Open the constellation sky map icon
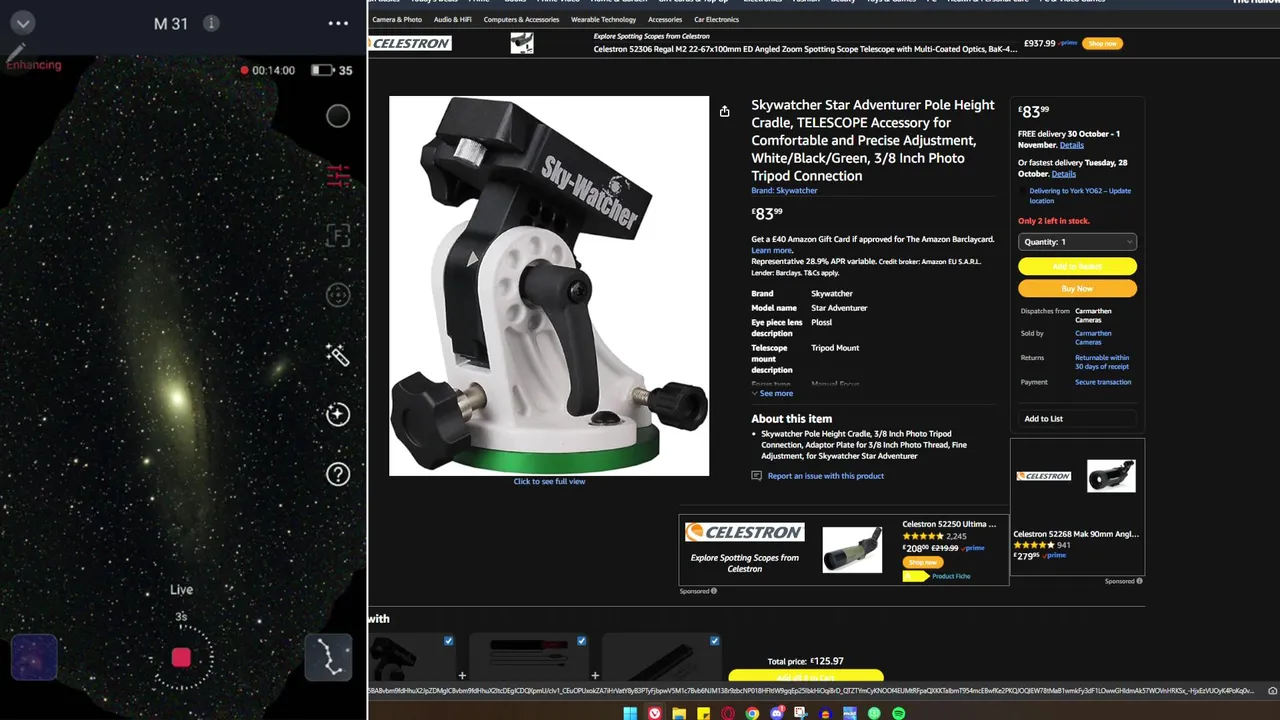1280x720 pixels. [328, 658]
